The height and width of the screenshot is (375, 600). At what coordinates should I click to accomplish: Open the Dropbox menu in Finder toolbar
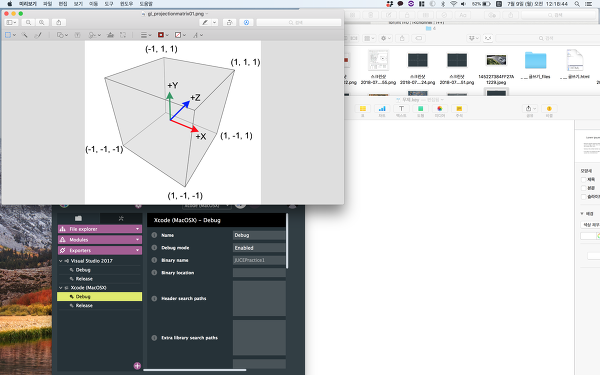point(474,38)
